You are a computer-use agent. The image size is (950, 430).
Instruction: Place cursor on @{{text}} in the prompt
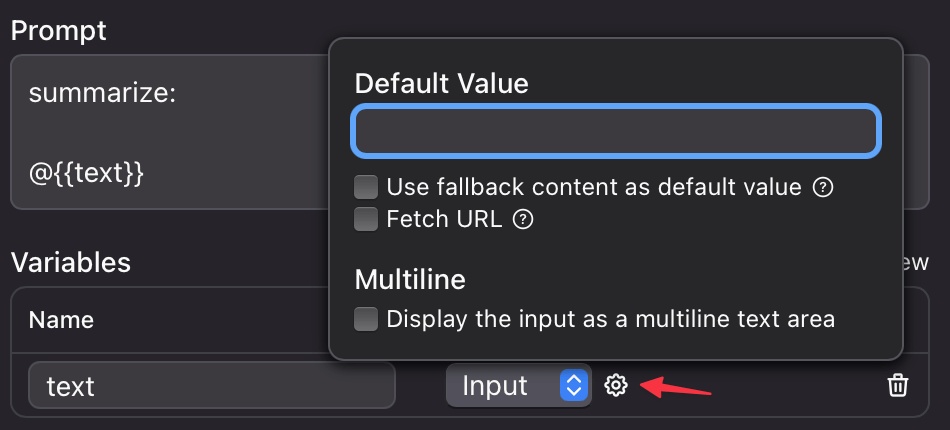pyautogui.click(x=87, y=174)
